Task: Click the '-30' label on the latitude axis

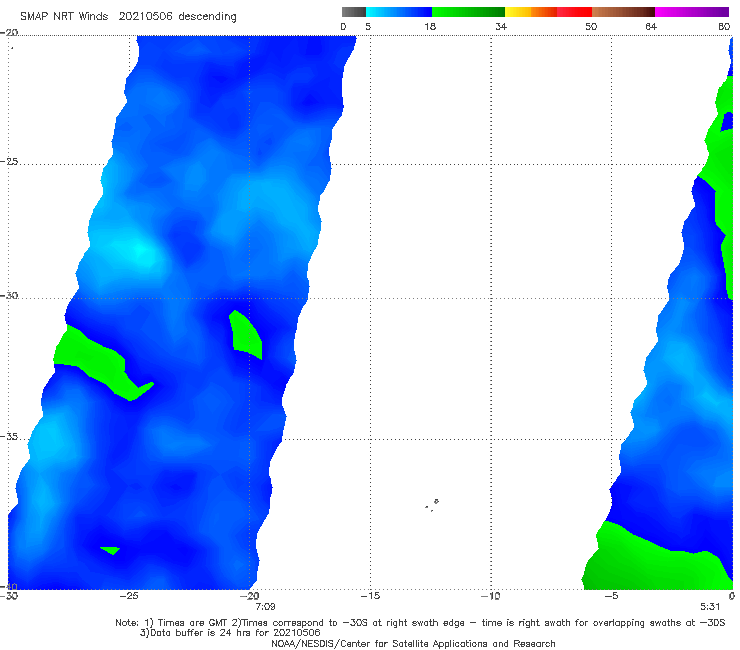Action: pyautogui.click(x=9, y=295)
